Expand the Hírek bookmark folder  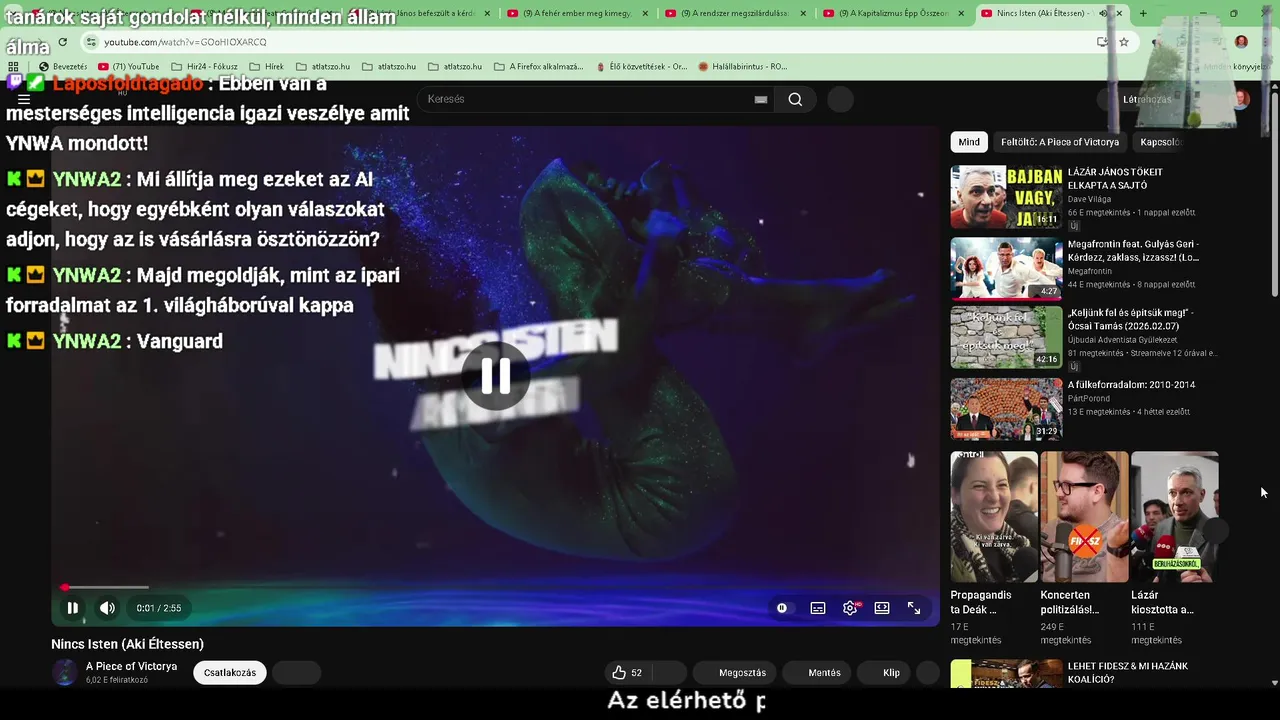266,67
